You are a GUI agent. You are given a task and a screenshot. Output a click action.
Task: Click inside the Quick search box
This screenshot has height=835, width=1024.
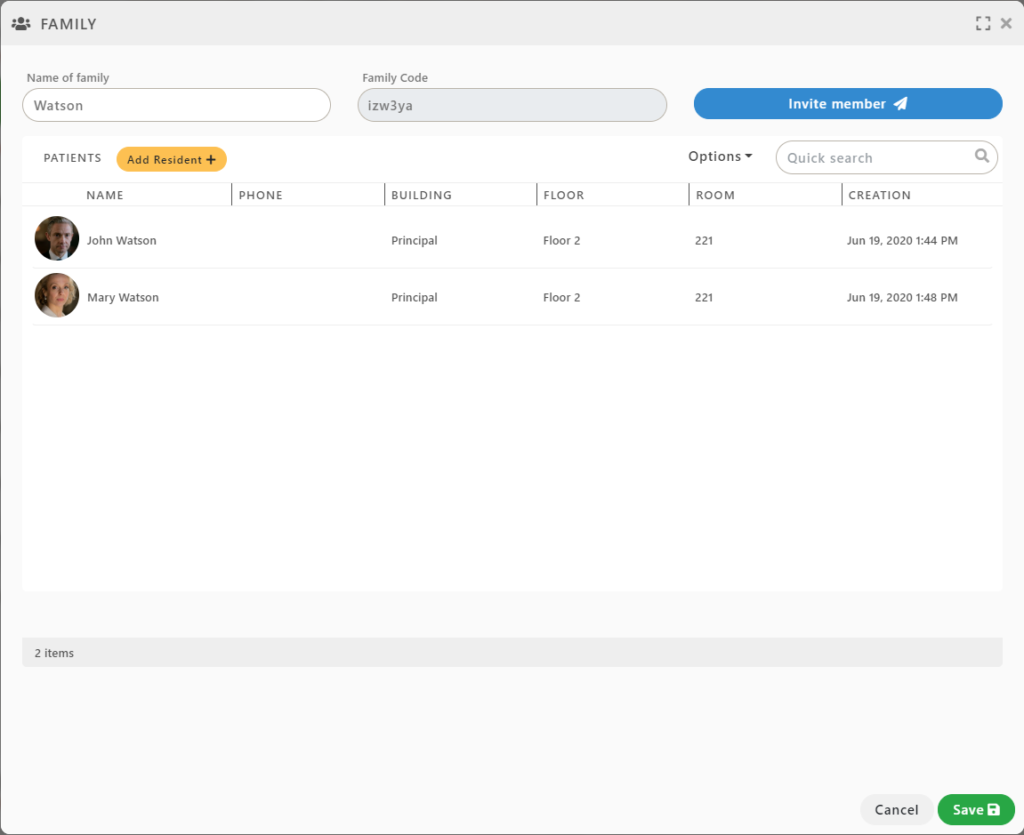pos(875,158)
